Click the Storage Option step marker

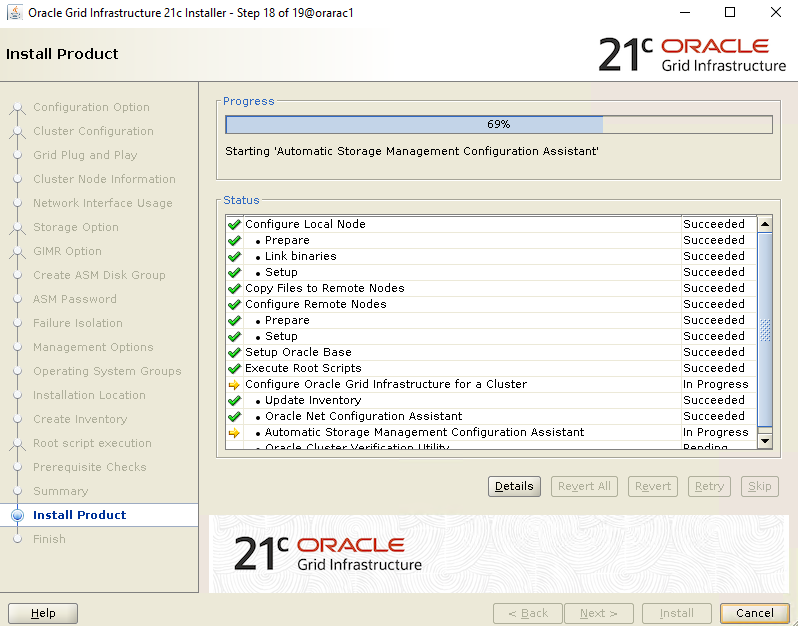pyautogui.click(x=17, y=227)
